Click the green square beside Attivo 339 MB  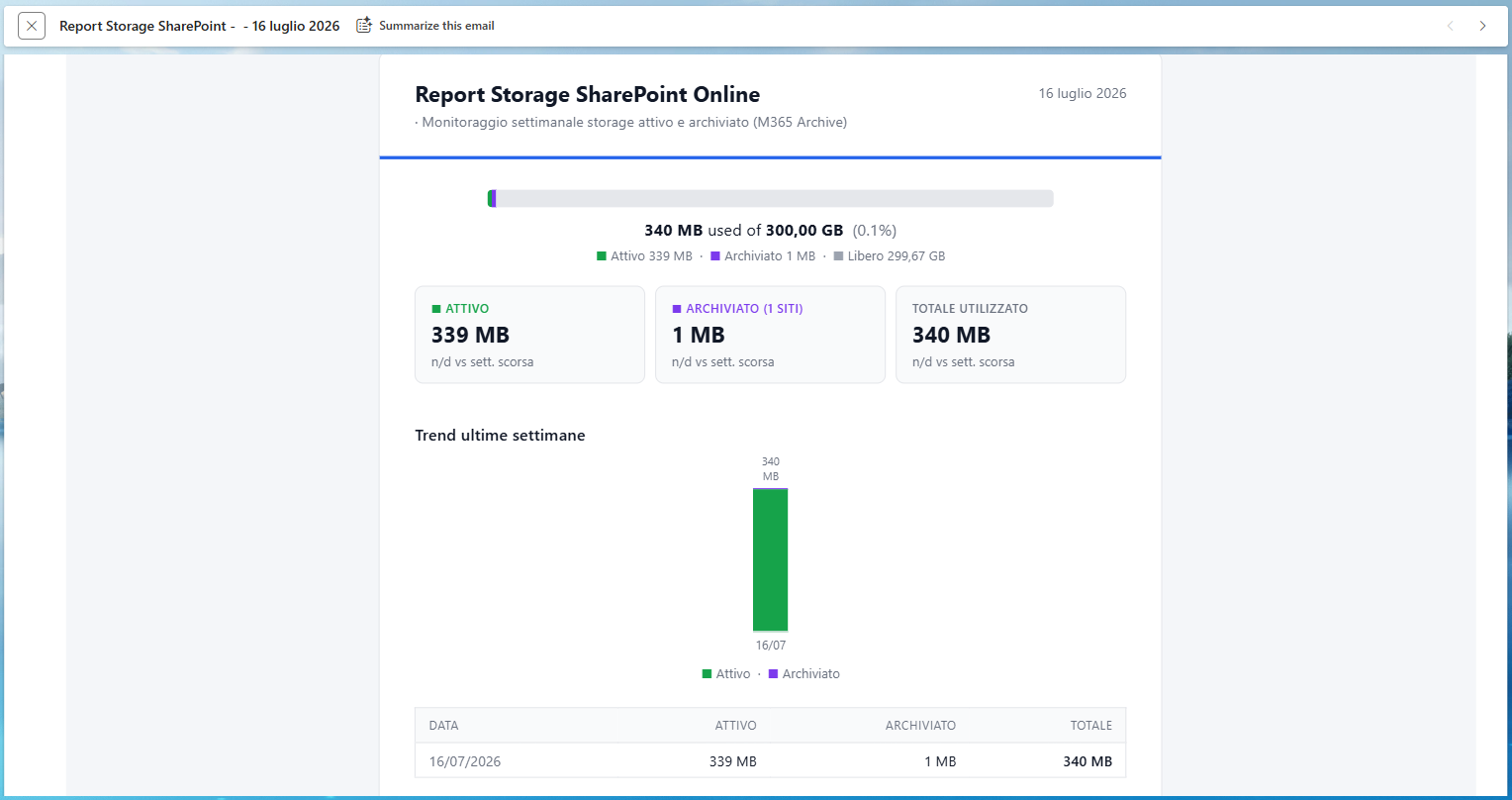coord(601,256)
